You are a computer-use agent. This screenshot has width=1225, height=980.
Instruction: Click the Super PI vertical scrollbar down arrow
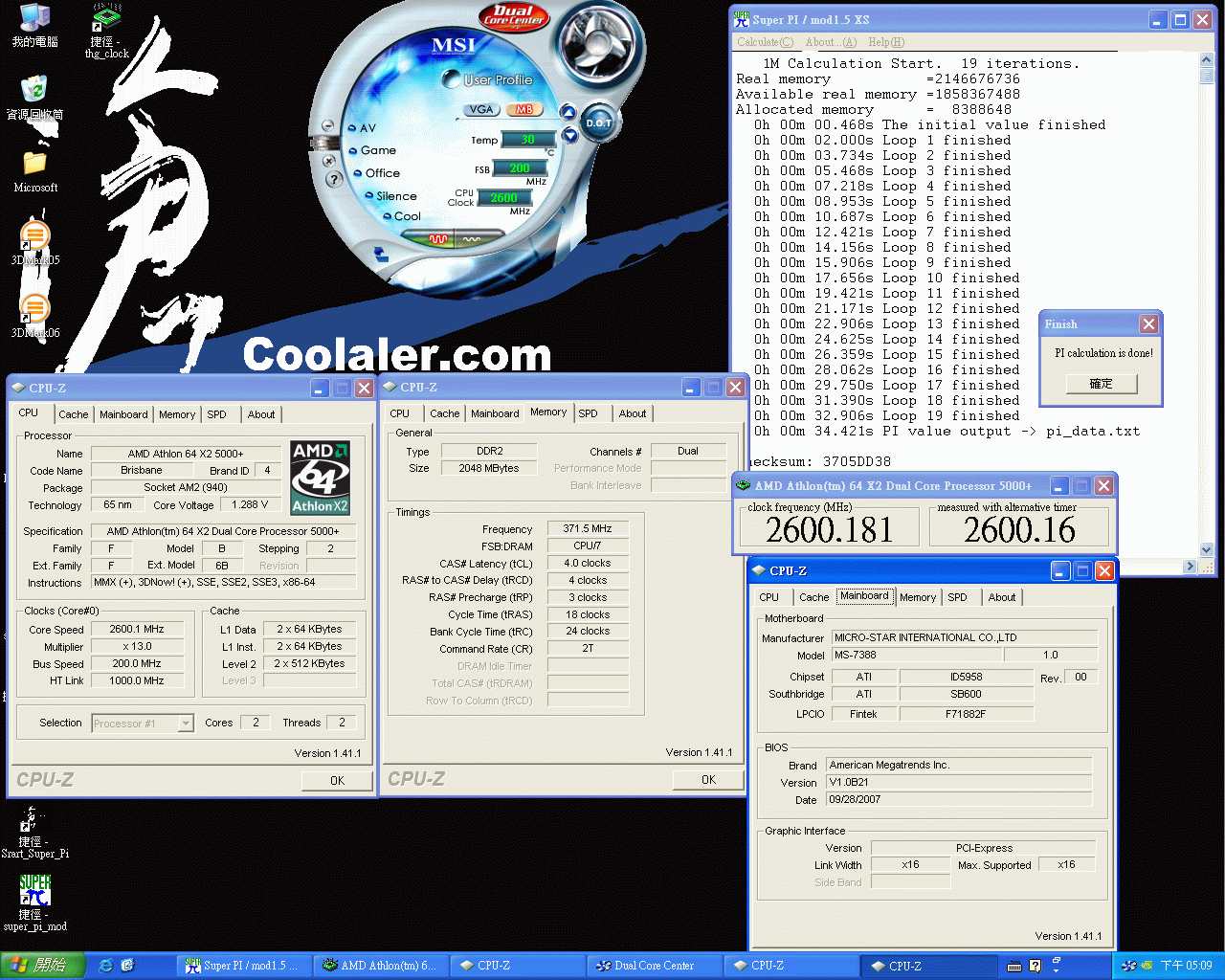[1206, 550]
